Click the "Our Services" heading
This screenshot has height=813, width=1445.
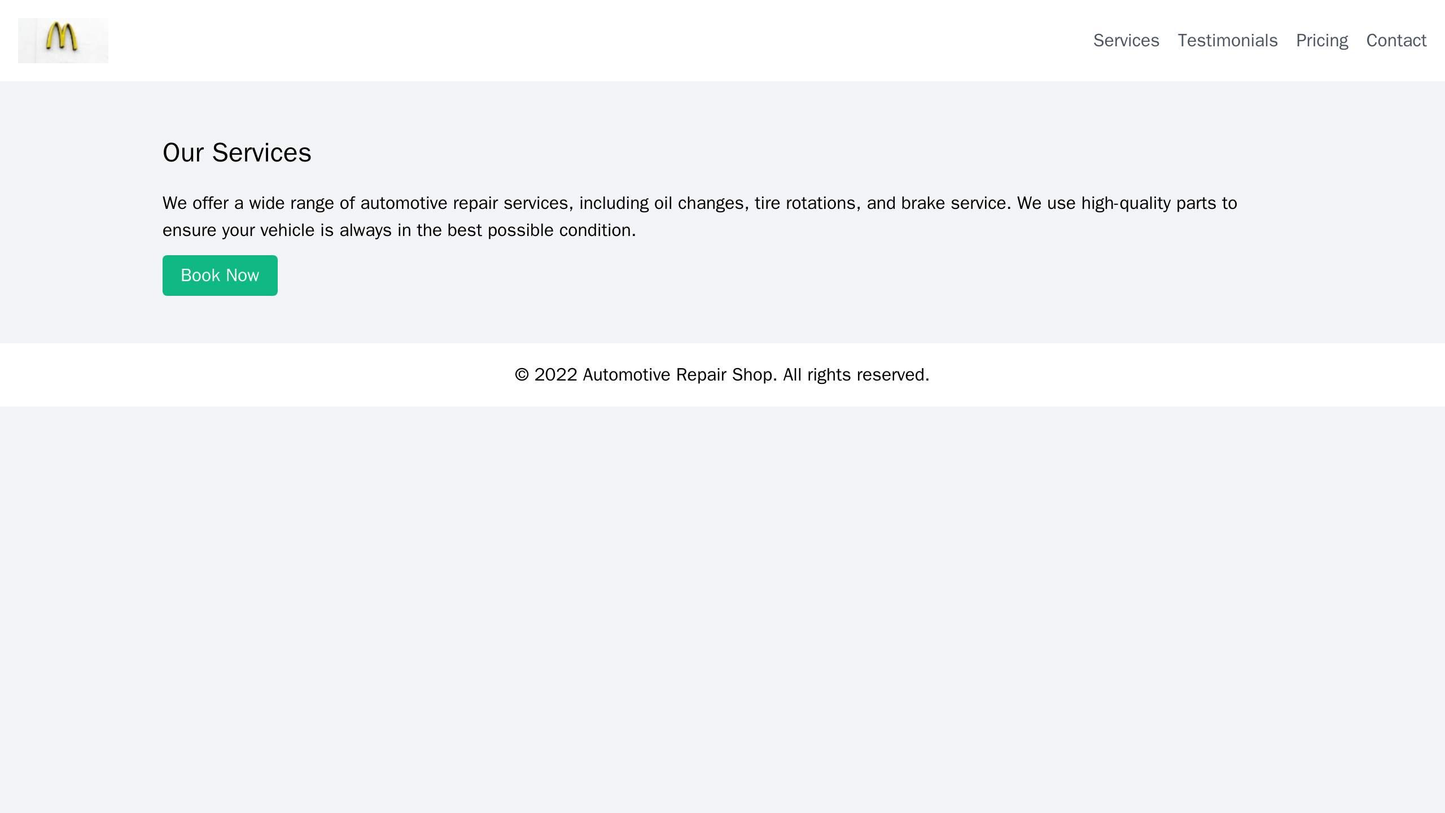click(x=237, y=153)
